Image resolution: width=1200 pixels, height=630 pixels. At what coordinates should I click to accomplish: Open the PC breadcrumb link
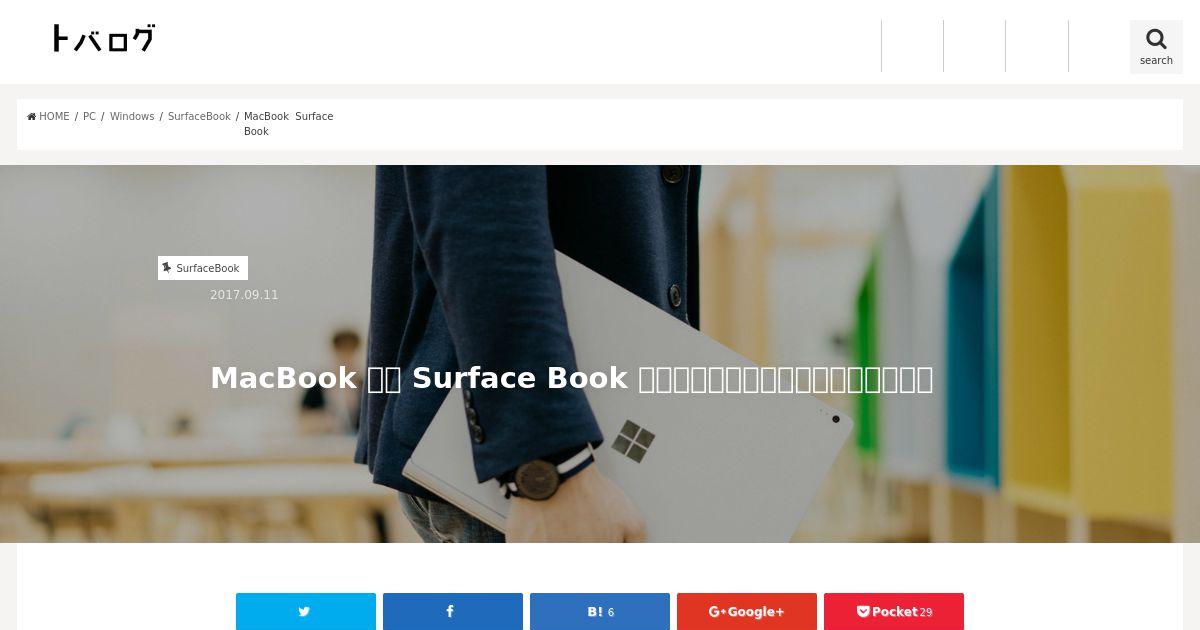[x=89, y=117]
